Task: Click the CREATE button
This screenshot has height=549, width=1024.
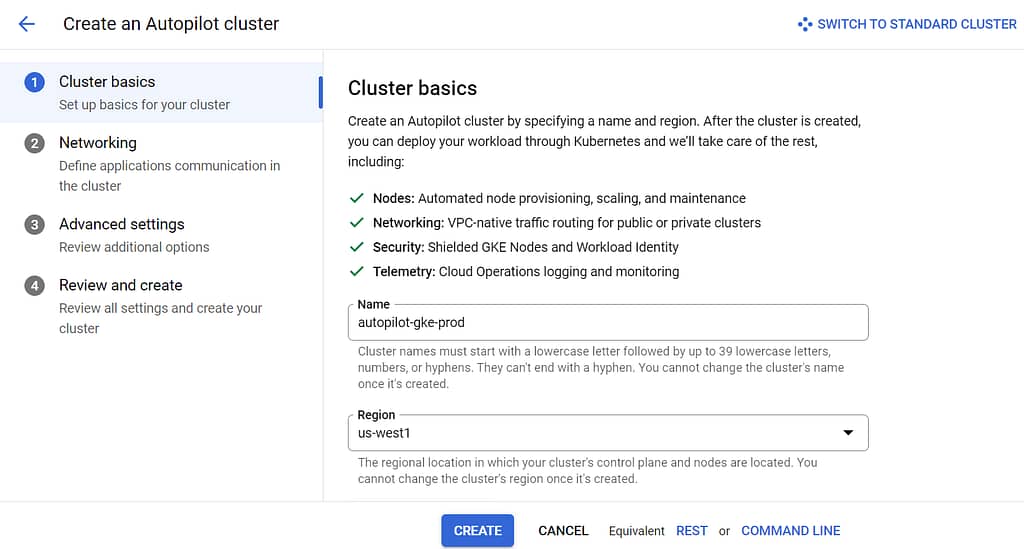Action: pos(477,531)
